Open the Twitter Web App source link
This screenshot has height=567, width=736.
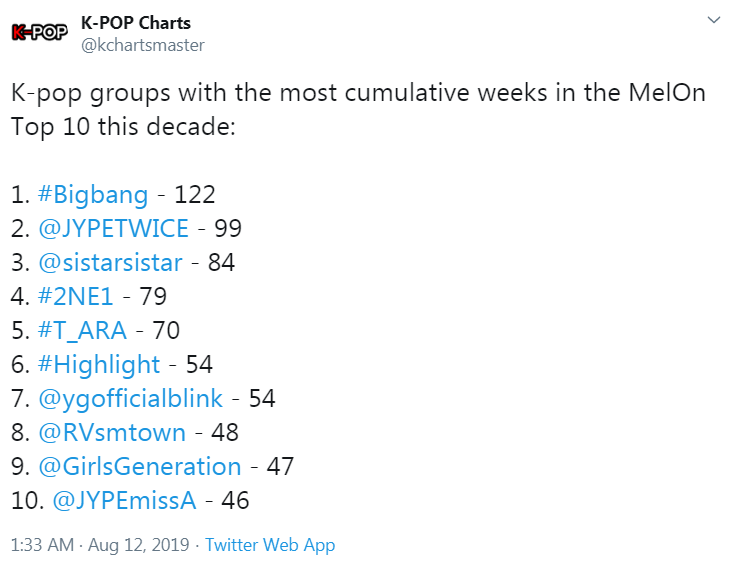(272, 545)
